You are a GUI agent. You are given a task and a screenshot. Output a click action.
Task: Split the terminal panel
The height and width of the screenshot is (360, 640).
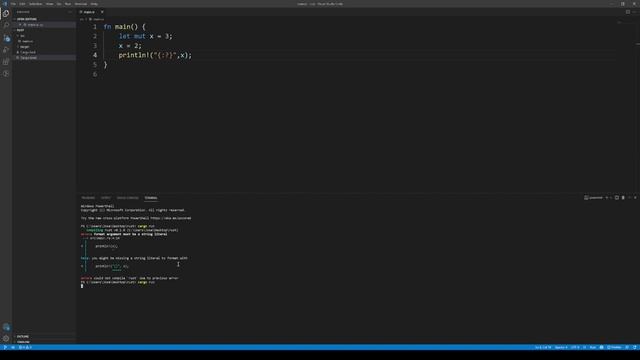click(617, 198)
